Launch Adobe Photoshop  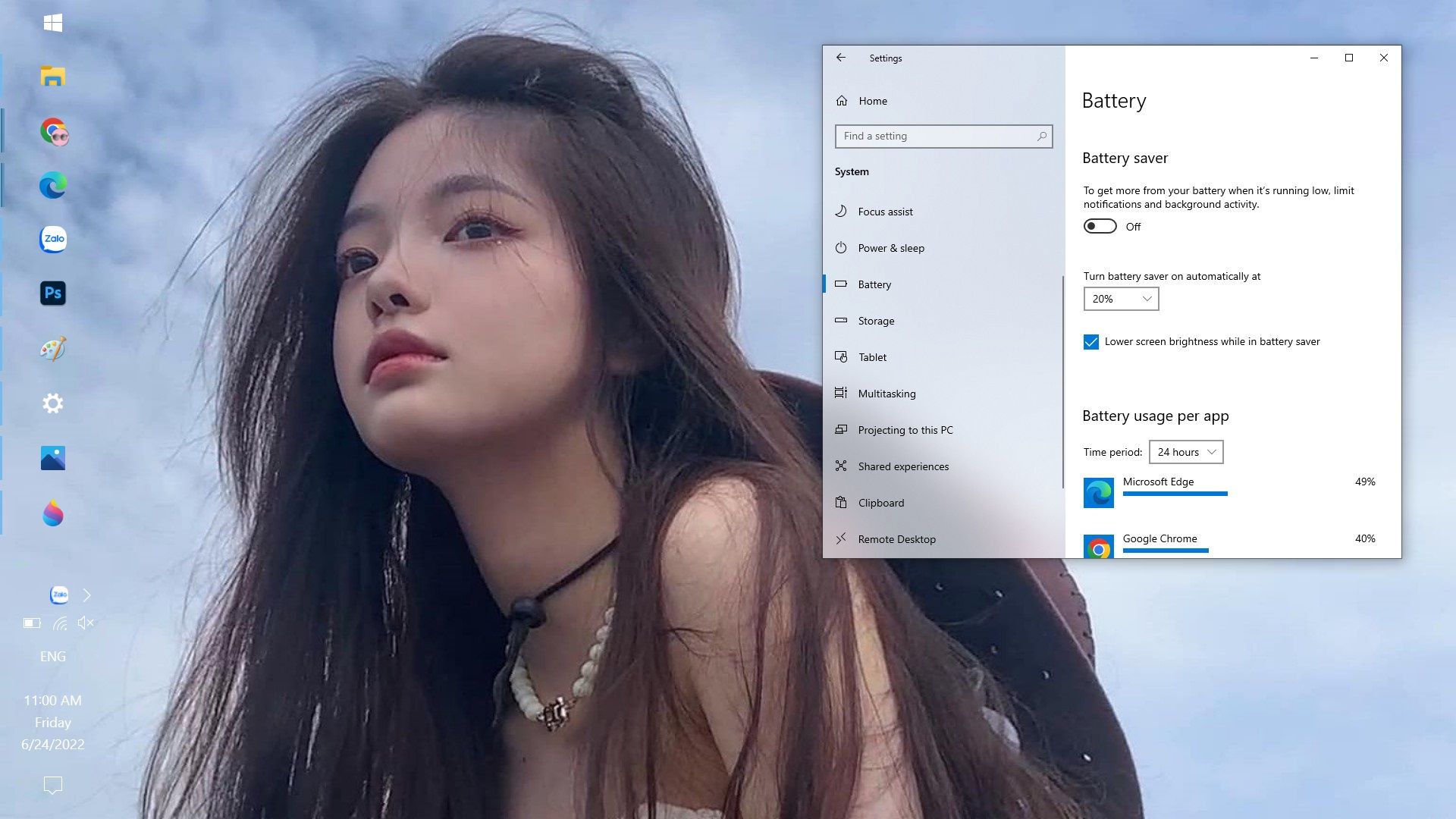pyautogui.click(x=53, y=293)
